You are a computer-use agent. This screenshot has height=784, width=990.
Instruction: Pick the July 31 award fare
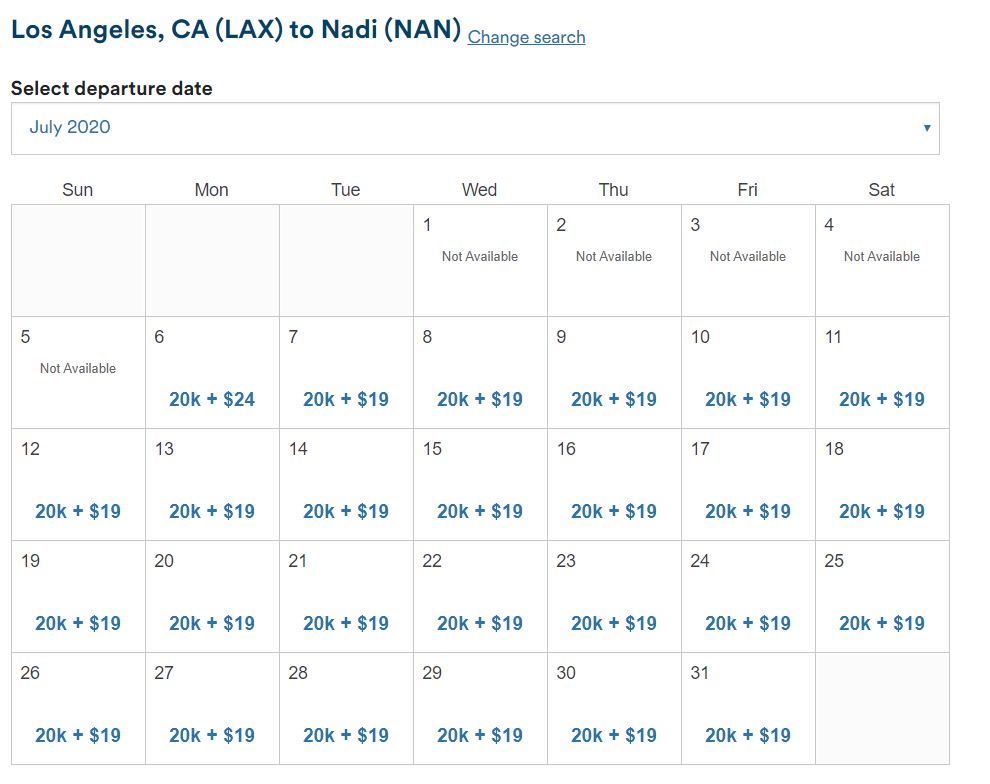click(748, 735)
